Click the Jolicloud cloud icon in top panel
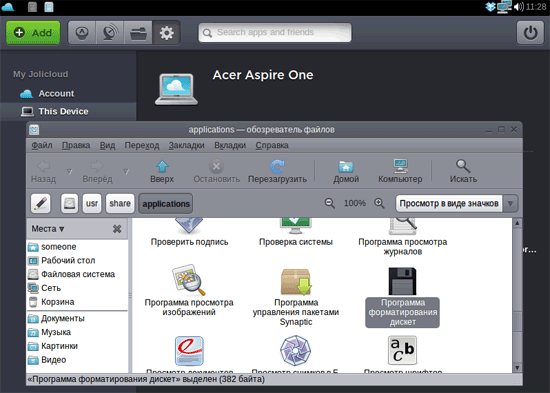Screen dimensions: 550x393 coord(8,7)
